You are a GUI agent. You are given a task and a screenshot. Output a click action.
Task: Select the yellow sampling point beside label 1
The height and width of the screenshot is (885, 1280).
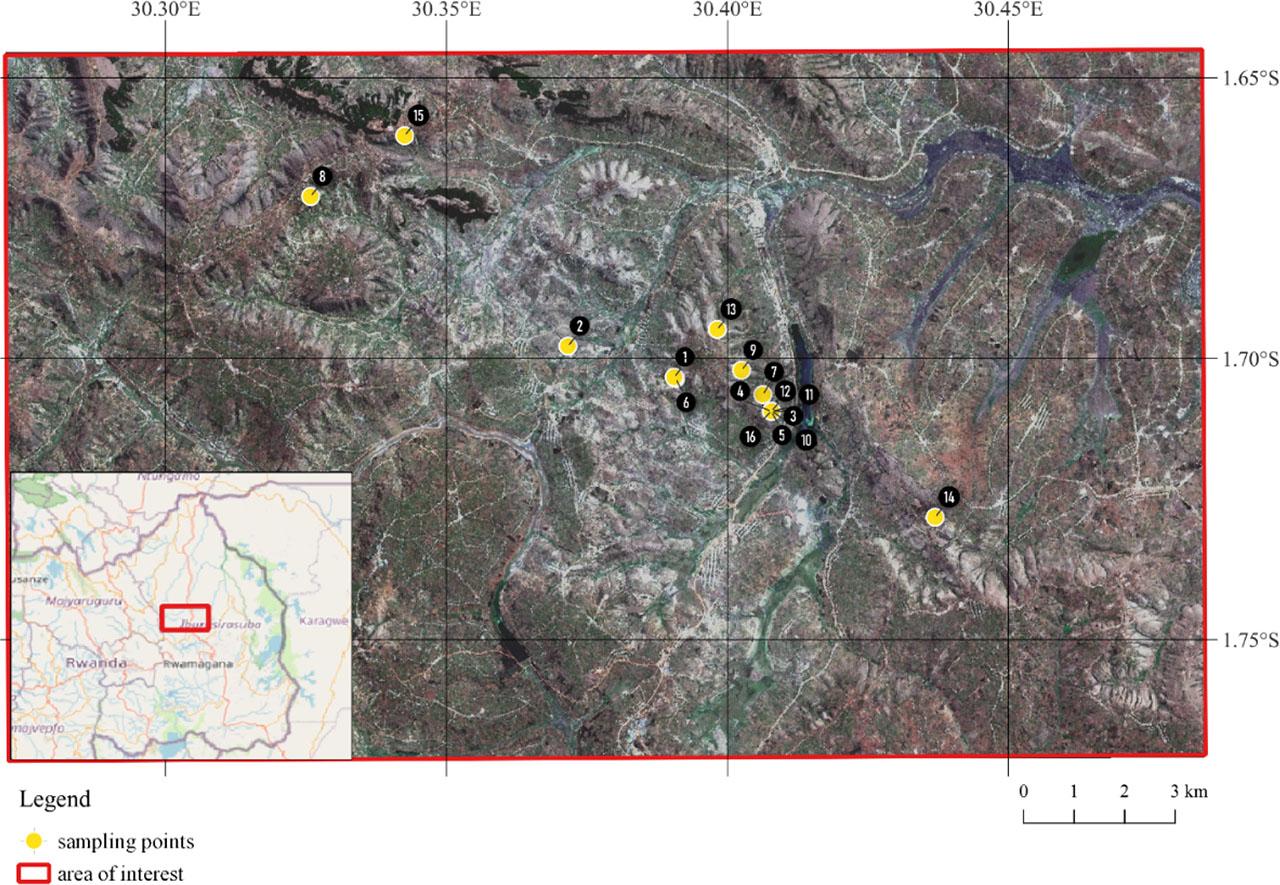(673, 377)
